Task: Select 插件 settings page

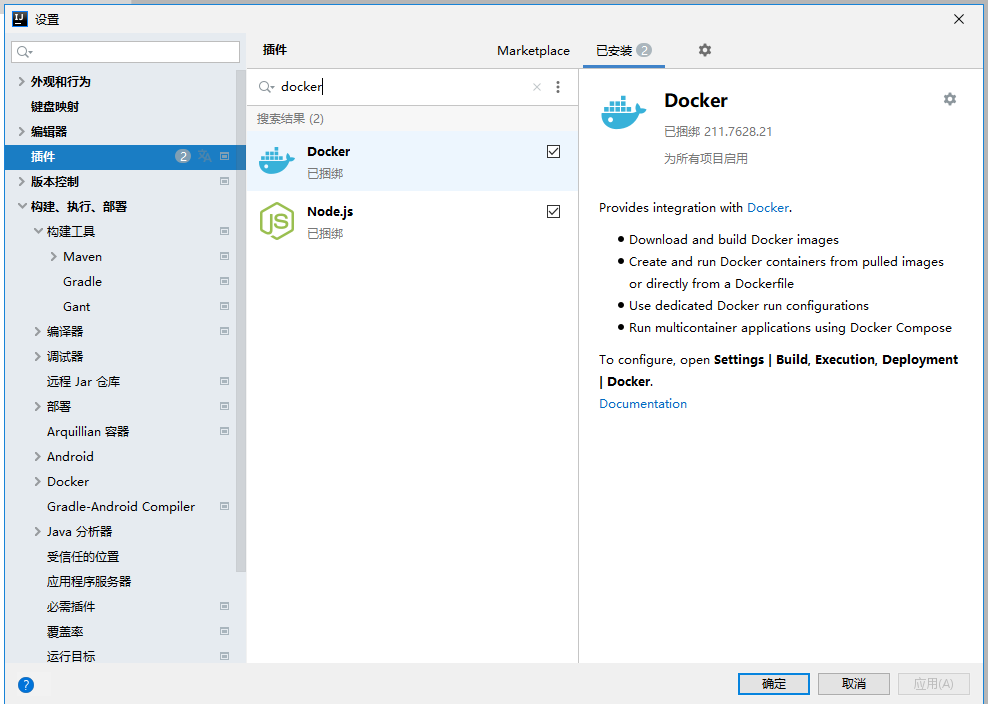Action: 125,156
